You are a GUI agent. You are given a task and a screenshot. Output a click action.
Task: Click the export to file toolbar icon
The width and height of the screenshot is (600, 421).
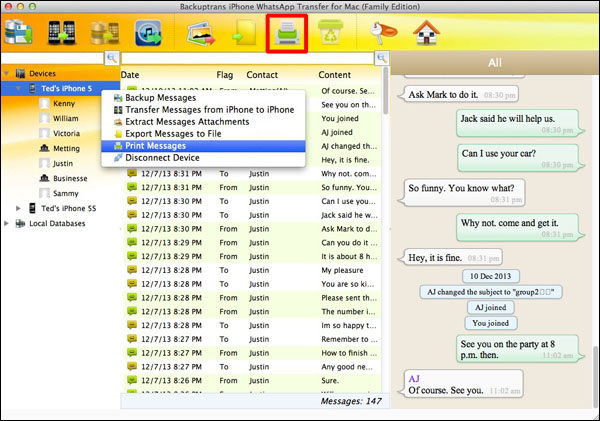[x=244, y=33]
